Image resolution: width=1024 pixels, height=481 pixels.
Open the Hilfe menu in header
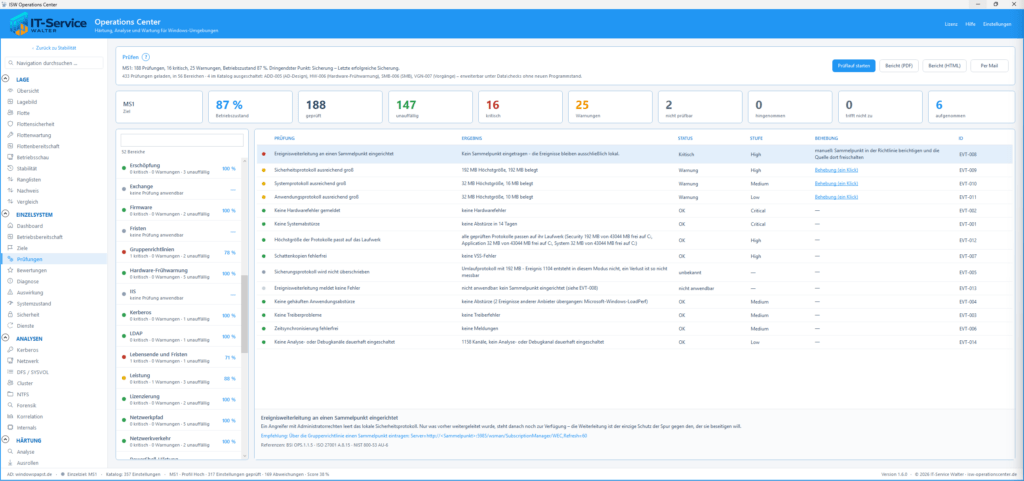coord(970,24)
